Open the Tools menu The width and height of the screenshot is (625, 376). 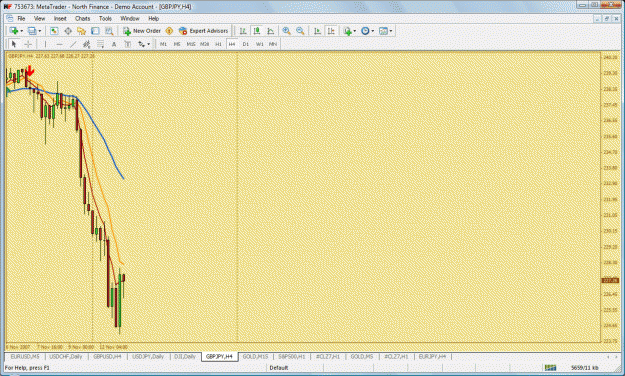tap(105, 19)
